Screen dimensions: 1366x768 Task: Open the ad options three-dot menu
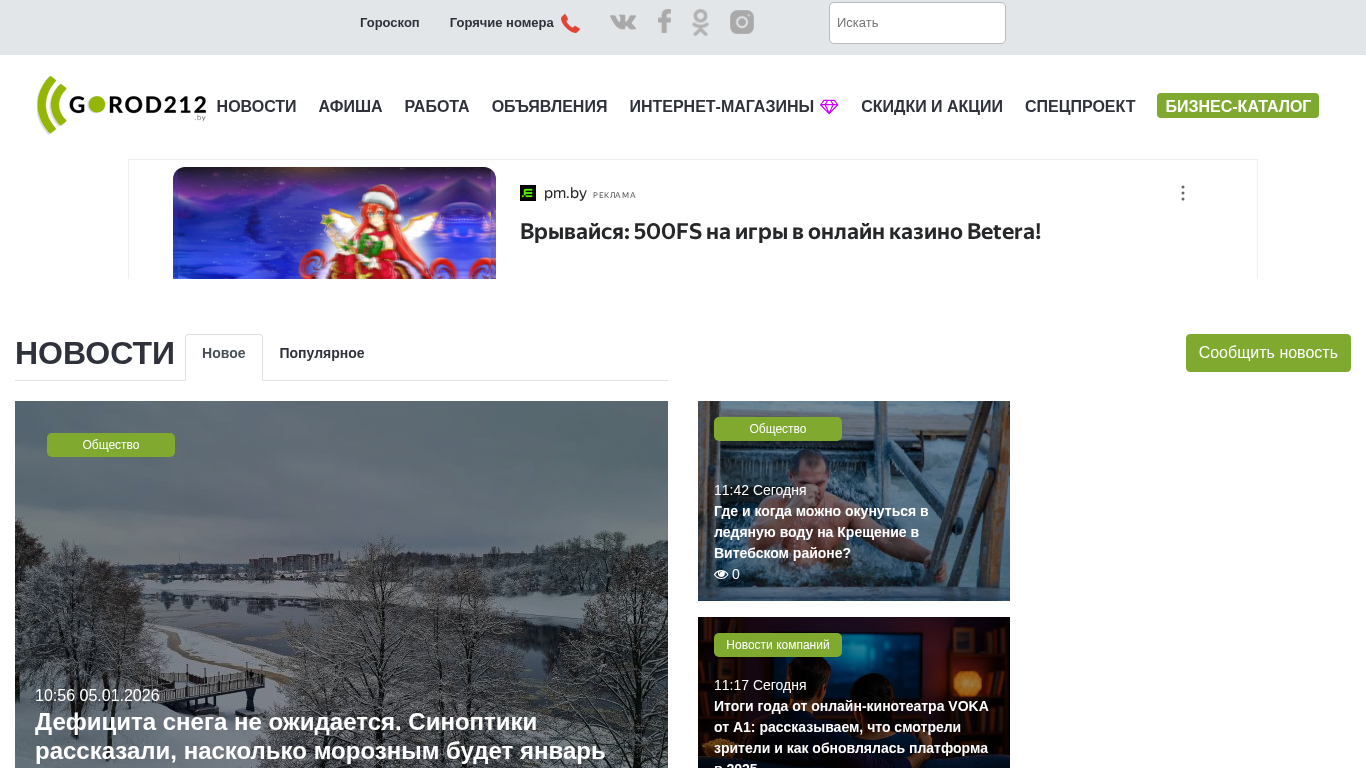1182,193
